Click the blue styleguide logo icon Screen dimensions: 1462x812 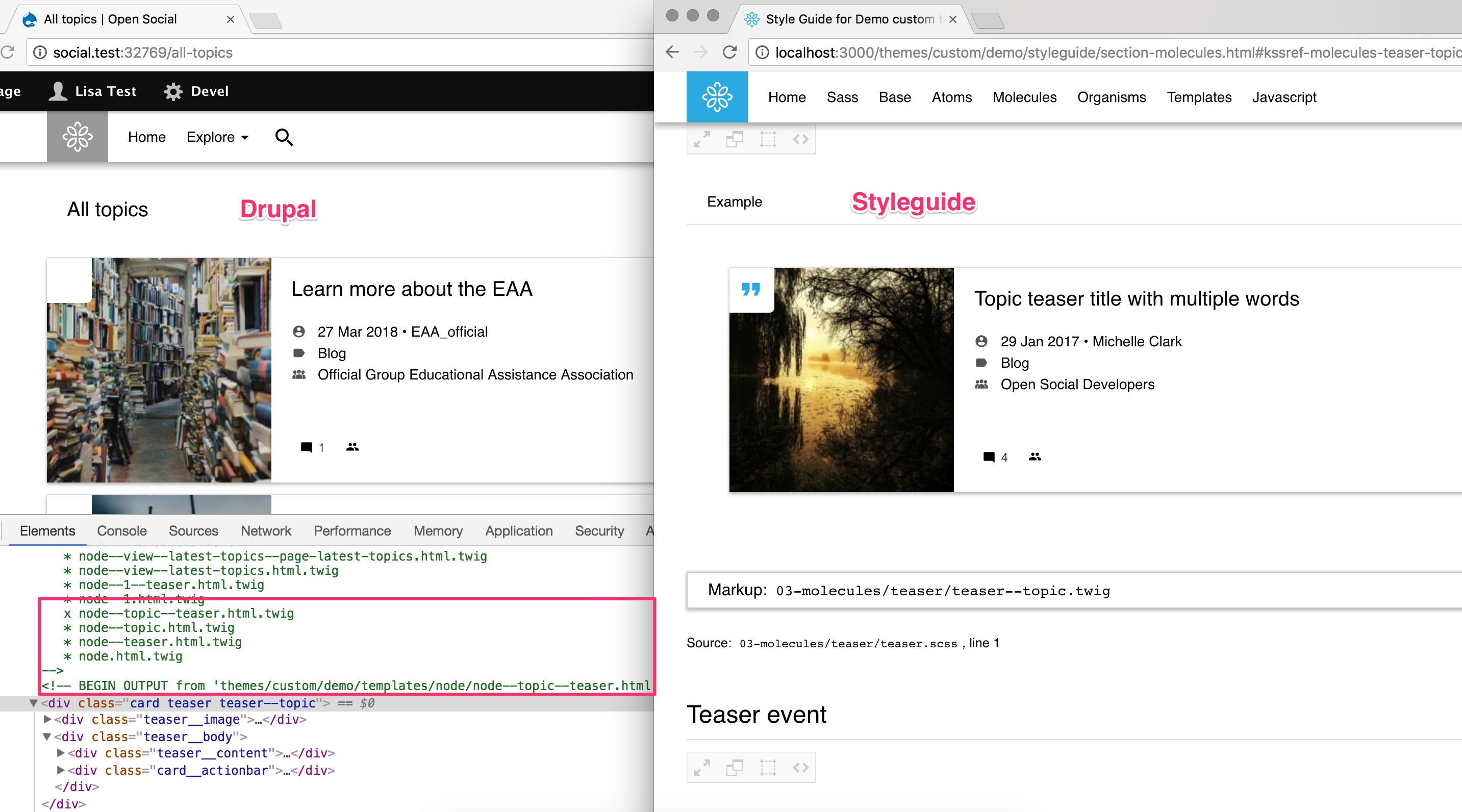[x=717, y=97]
